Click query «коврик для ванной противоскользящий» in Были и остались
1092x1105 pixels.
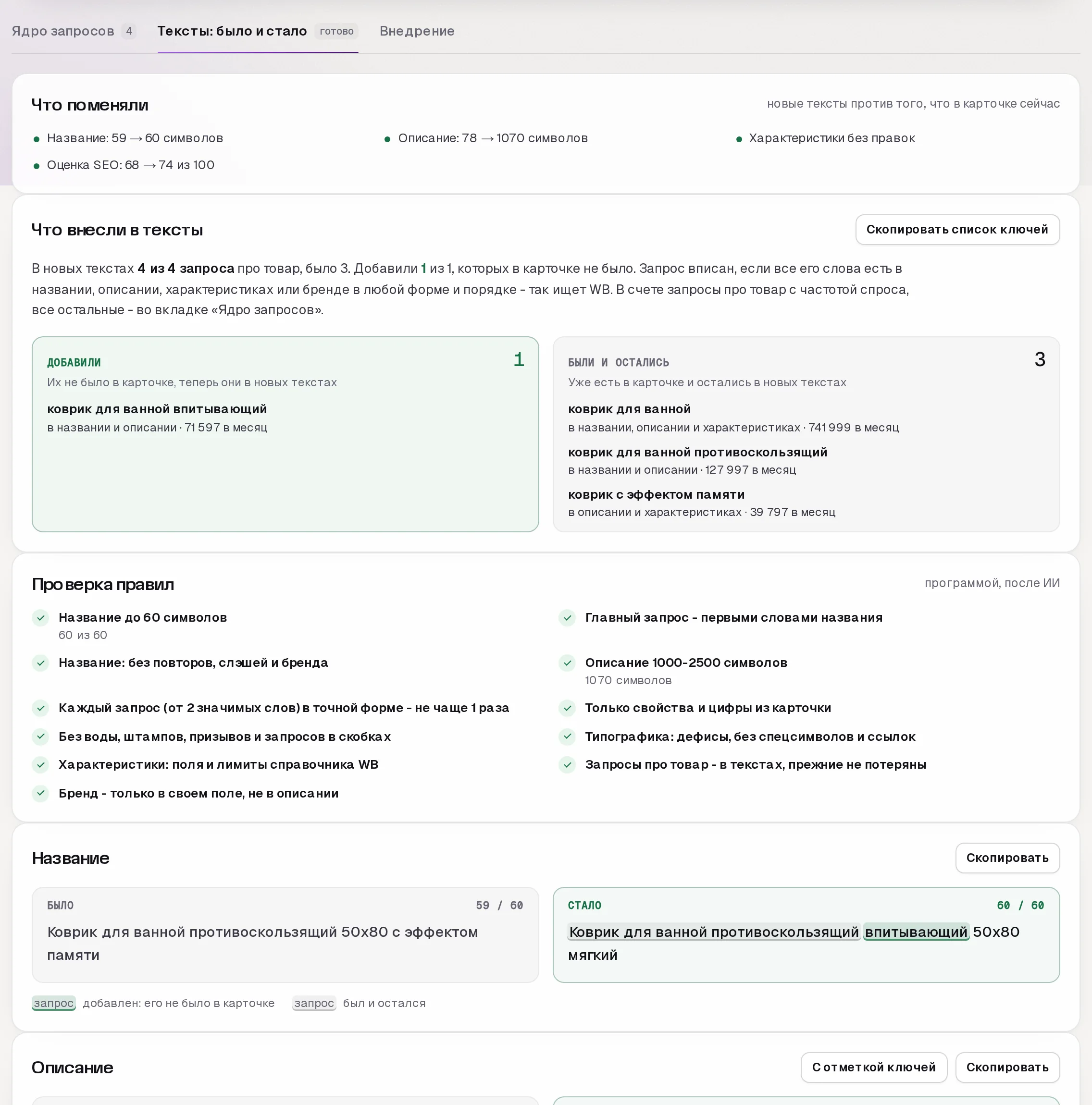(698, 452)
